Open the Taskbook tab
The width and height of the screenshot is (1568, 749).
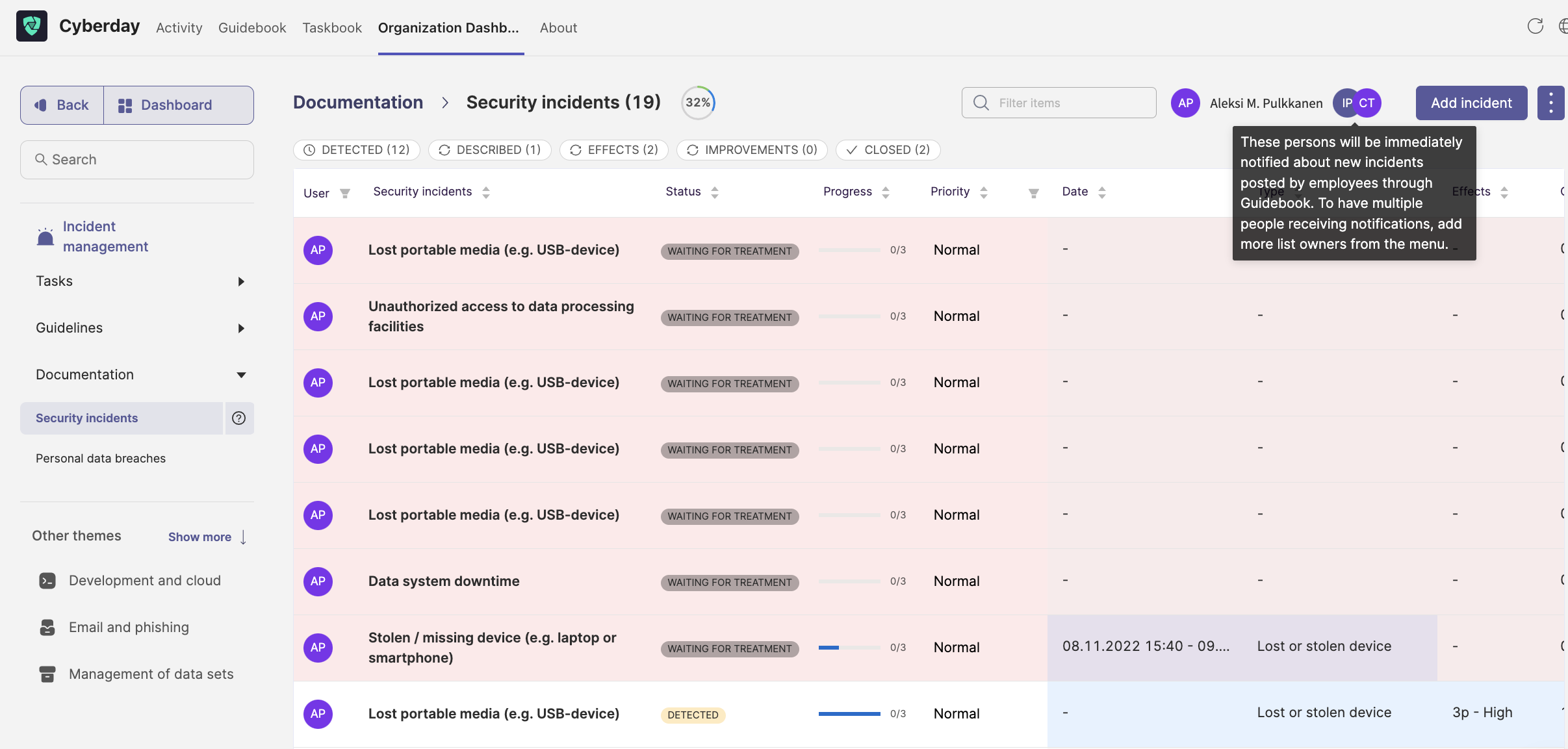coord(332,28)
